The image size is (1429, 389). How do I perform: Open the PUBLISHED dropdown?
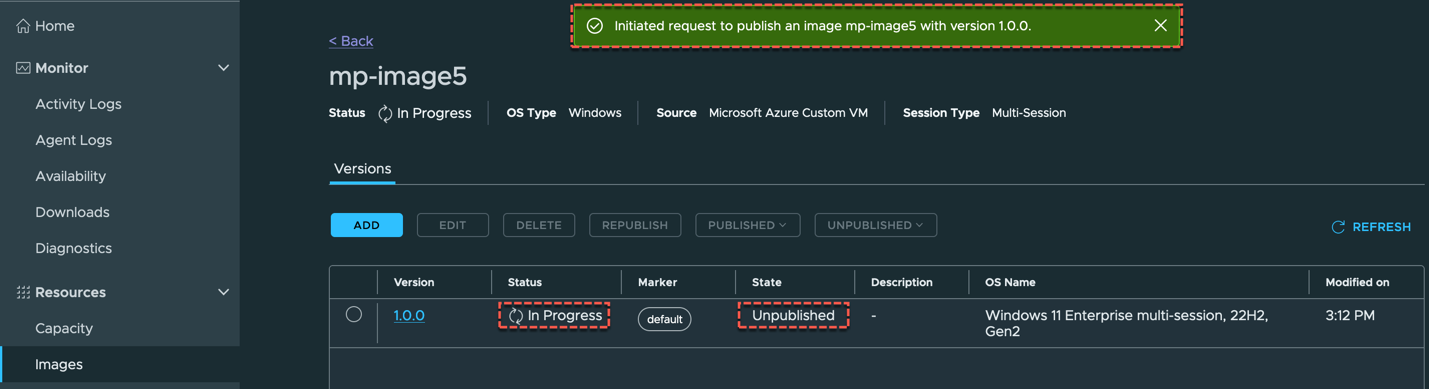coord(747,225)
